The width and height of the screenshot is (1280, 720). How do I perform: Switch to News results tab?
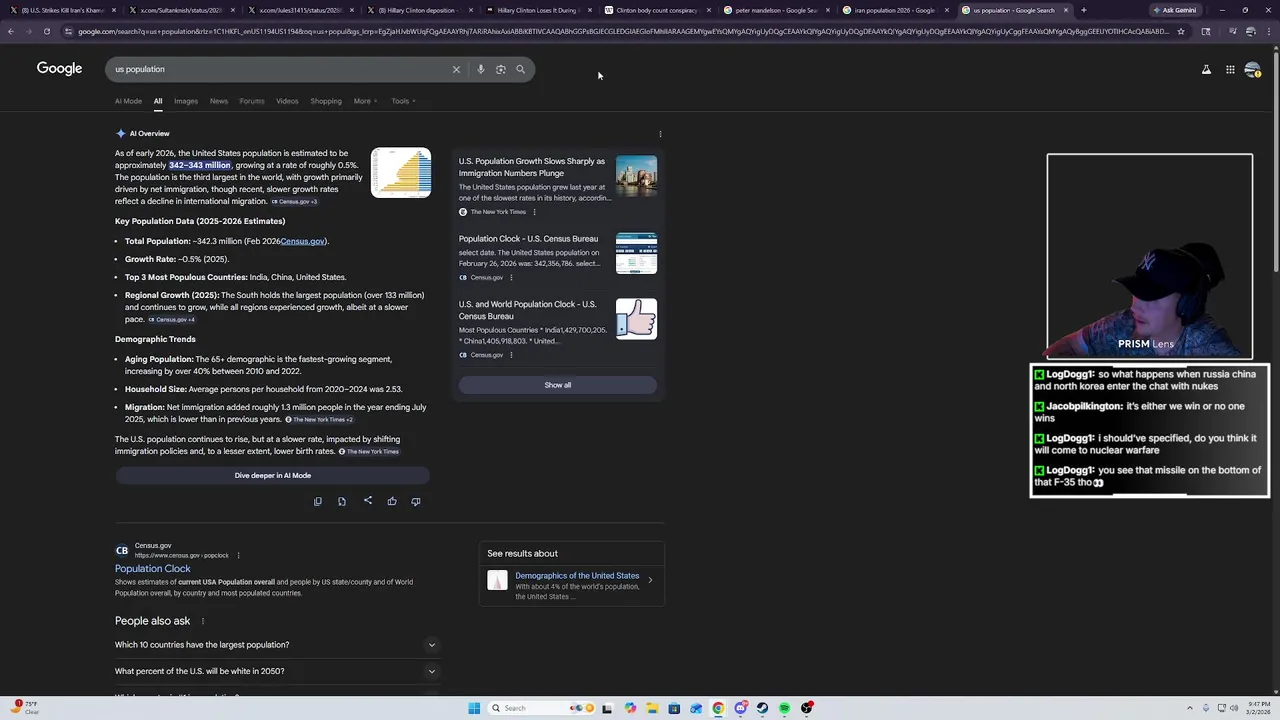pyautogui.click(x=219, y=101)
